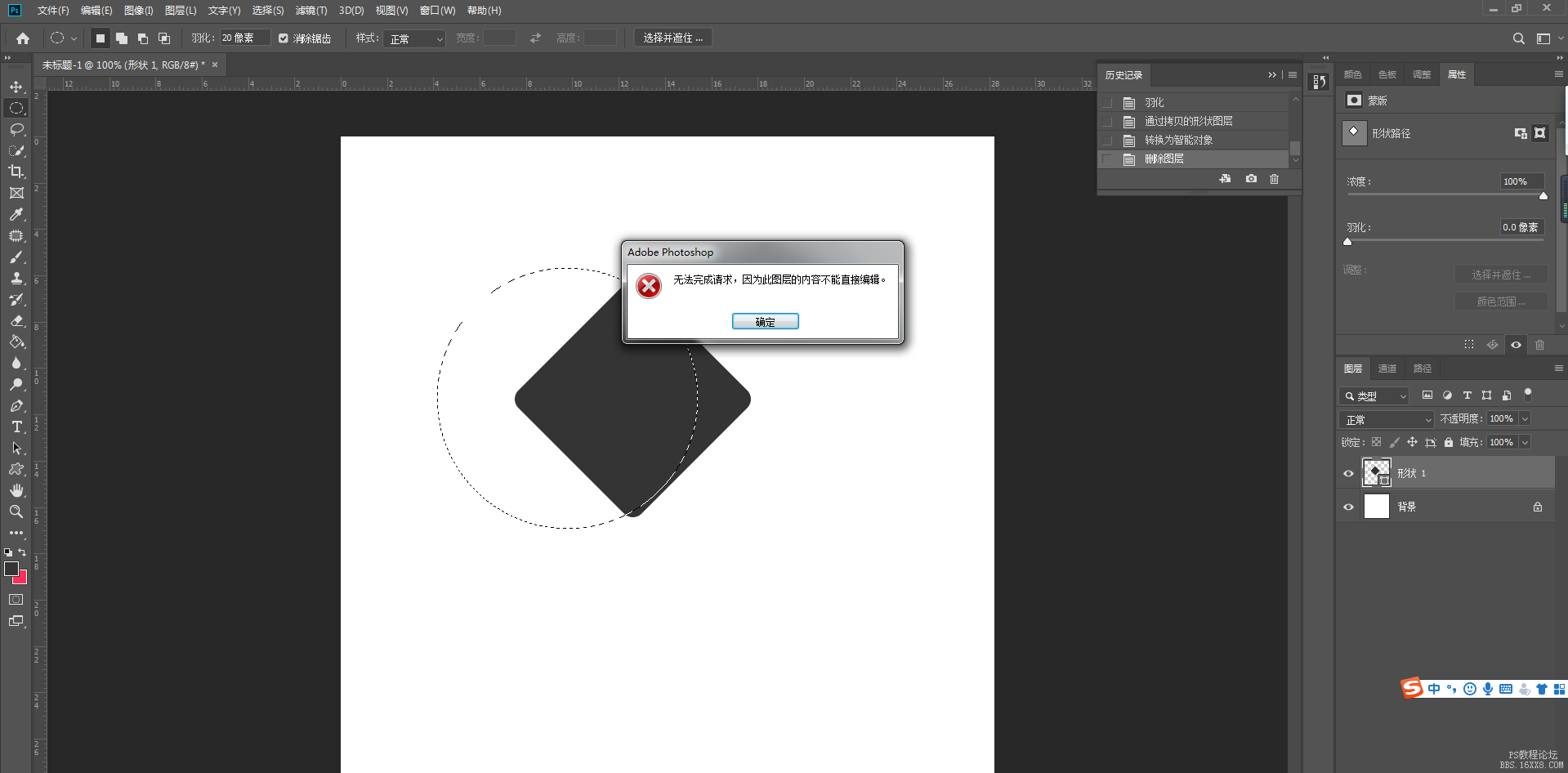The width and height of the screenshot is (1568, 773).
Task: Toggle mask visibility eye in Properties panel
Action: pos(1516,345)
